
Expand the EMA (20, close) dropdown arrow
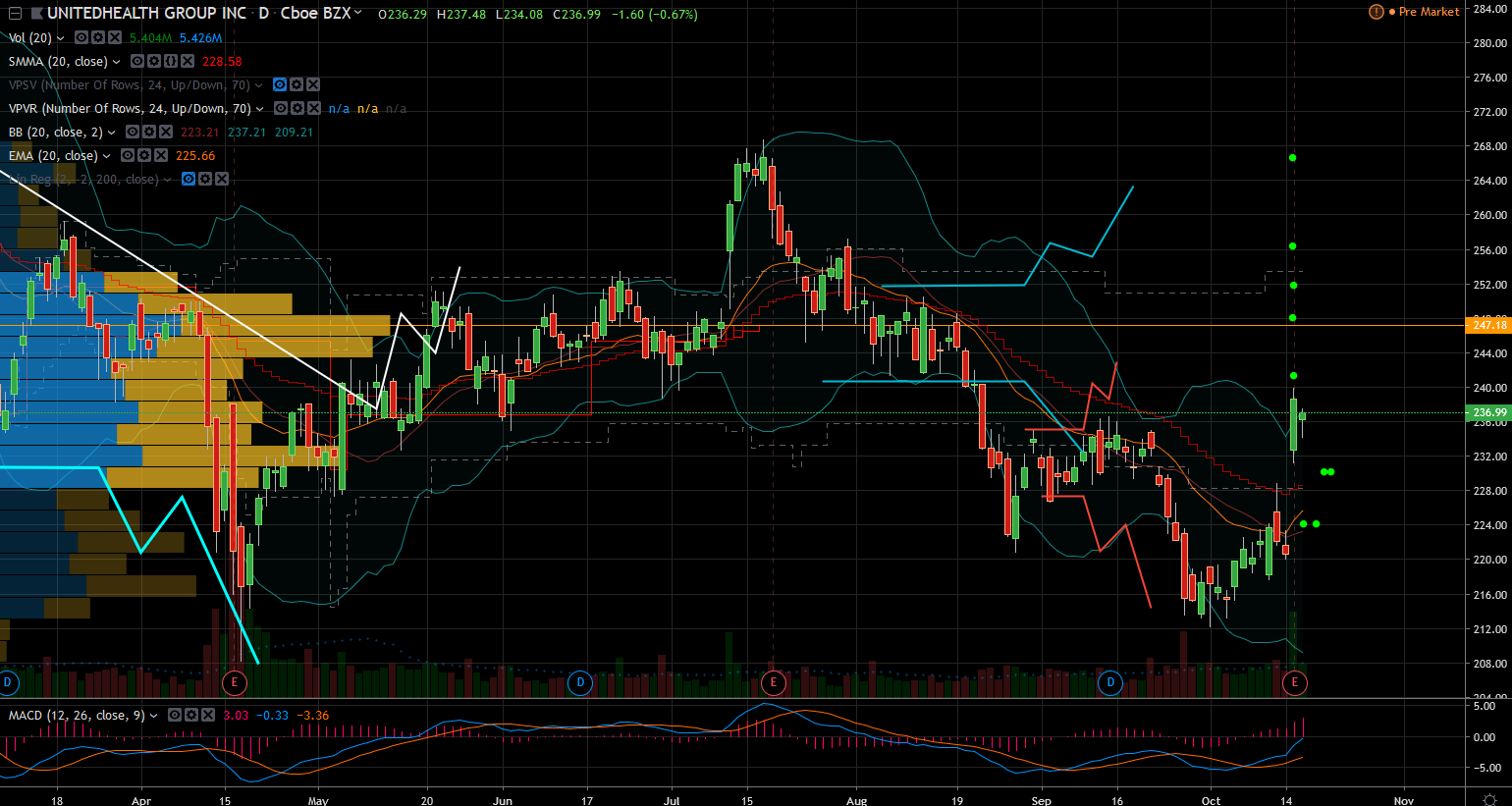(x=107, y=156)
